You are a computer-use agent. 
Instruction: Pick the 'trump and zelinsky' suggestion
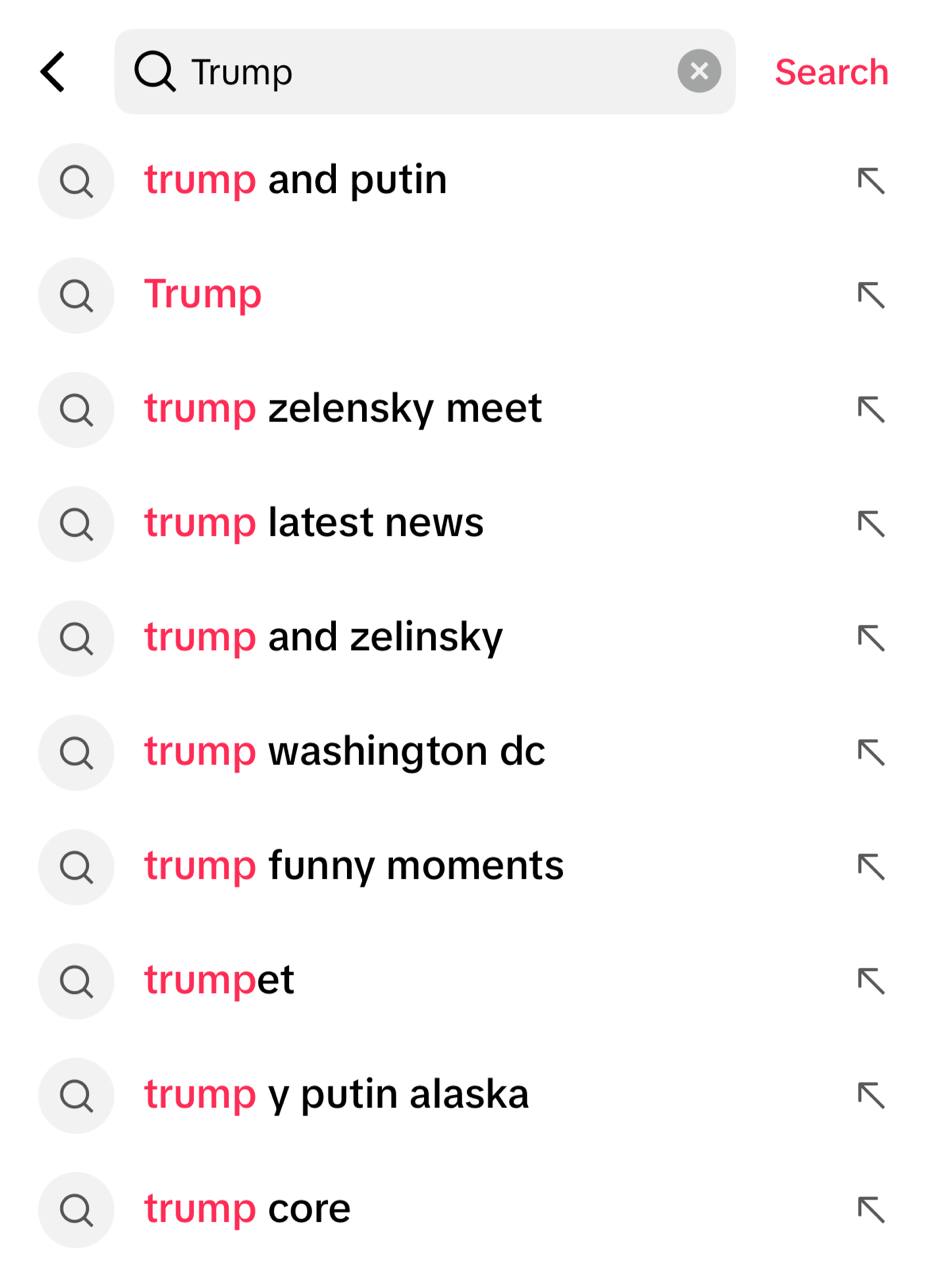(323, 638)
